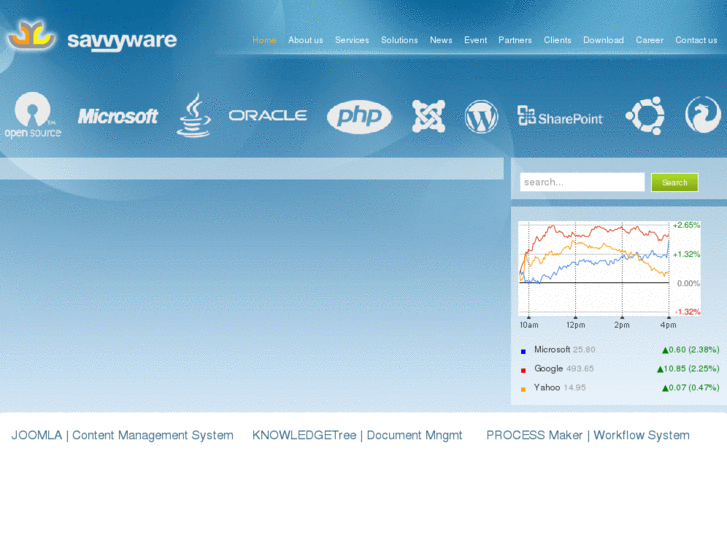The width and height of the screenshot is (727, 545).
Task: Click the Java coffee cup logo
Action: pyautogui.click(x=194, y=115)
